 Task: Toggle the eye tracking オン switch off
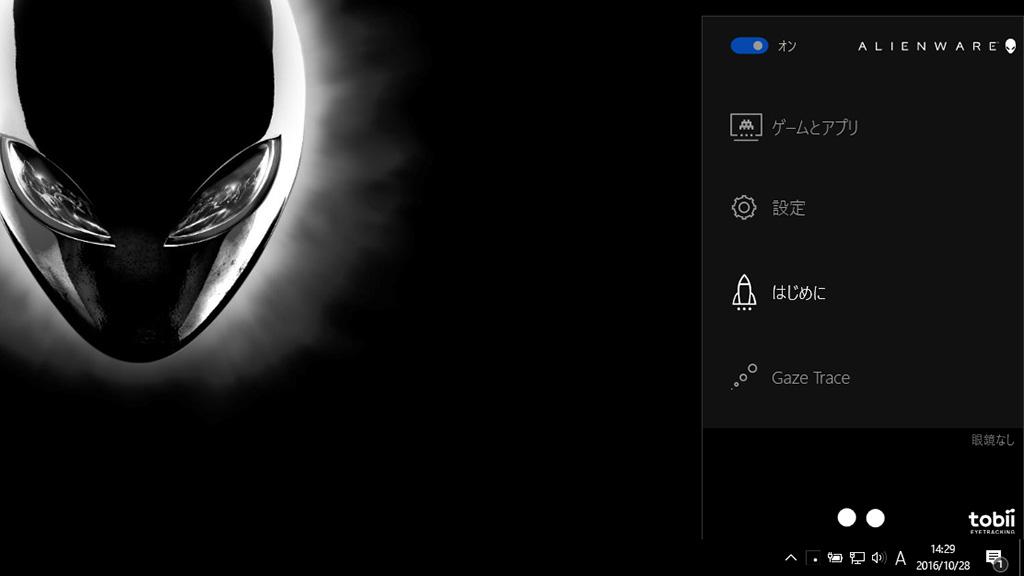pos(749,46)
